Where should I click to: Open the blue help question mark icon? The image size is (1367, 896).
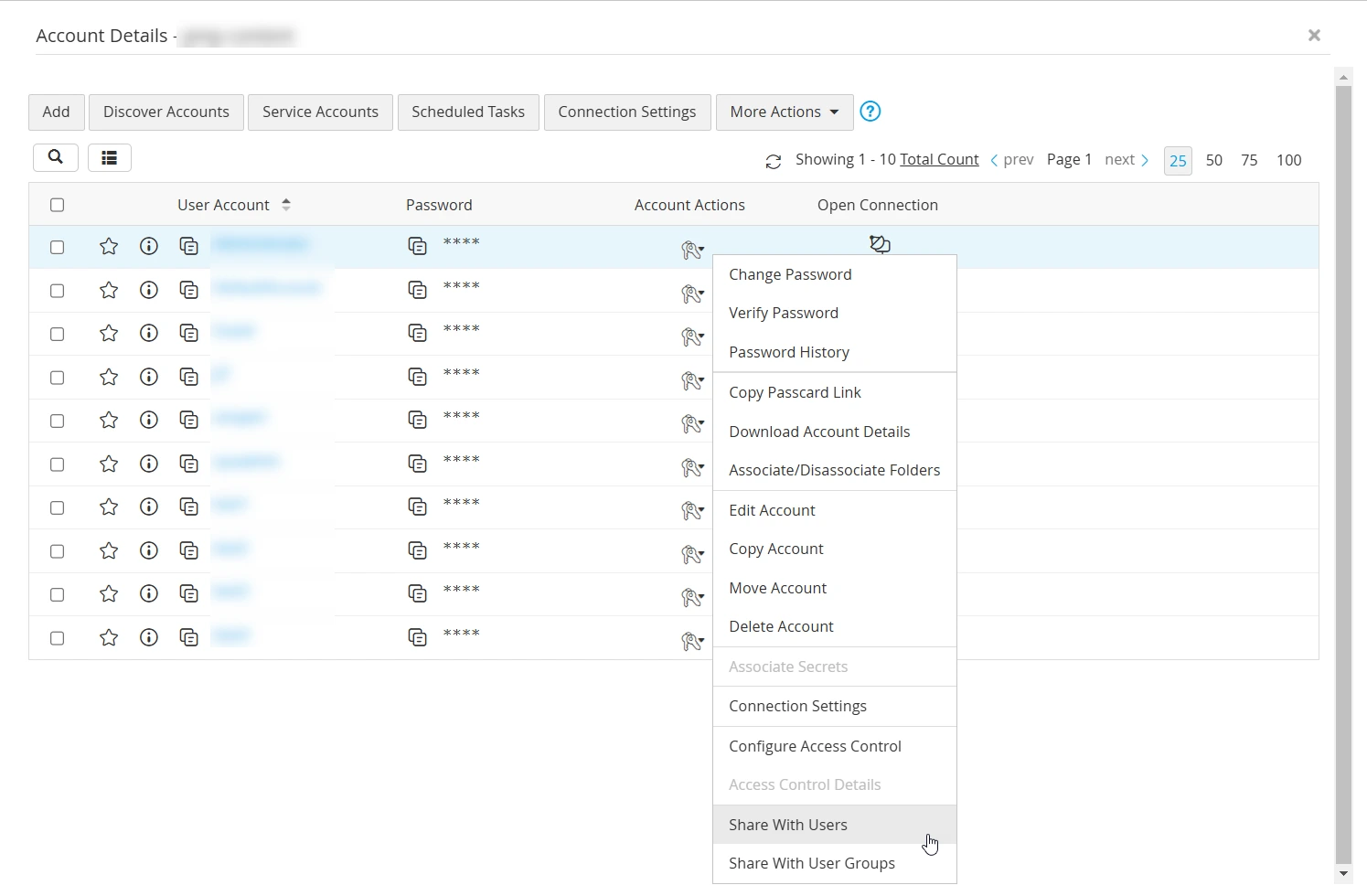(870, 112)
